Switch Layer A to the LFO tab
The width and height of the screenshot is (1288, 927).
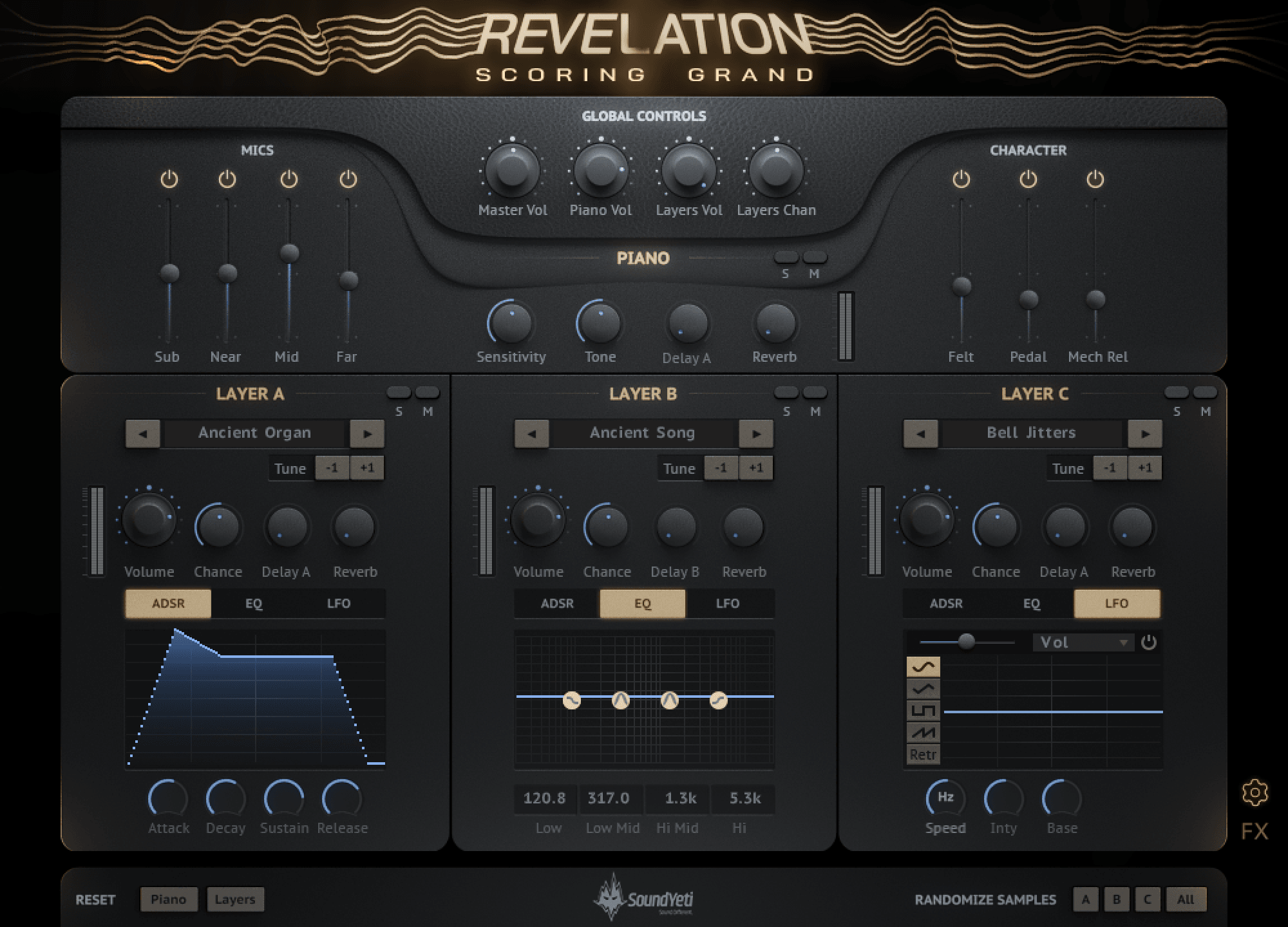(339, 604)
